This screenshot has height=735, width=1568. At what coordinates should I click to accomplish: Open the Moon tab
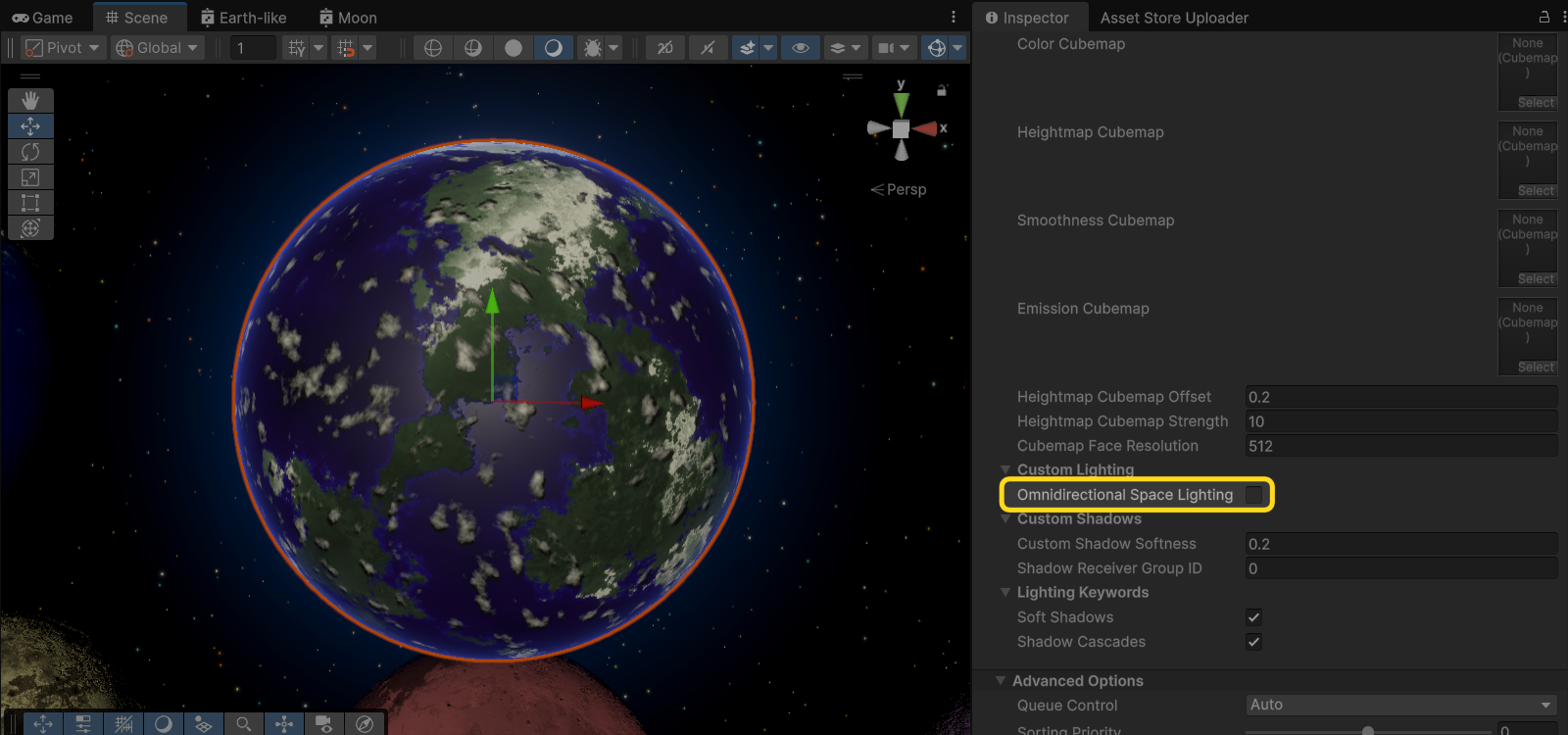coord(348,18)
